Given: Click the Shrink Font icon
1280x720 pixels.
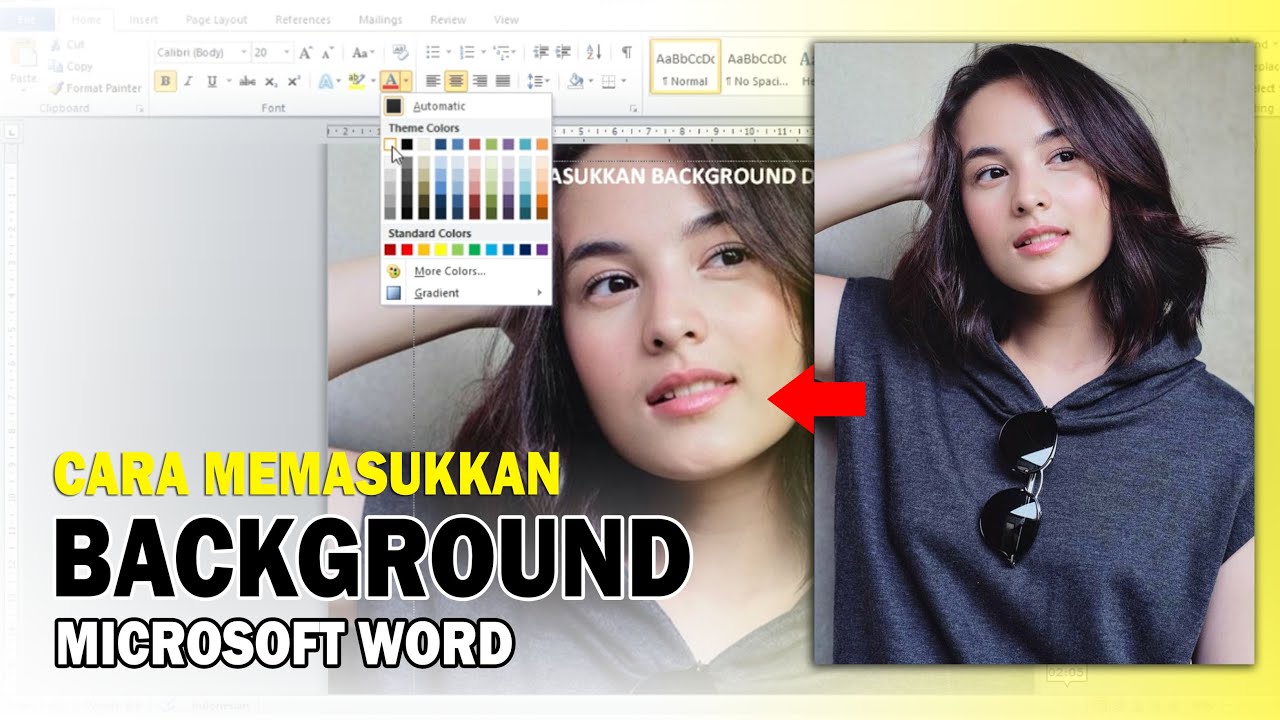Looking at the screenshot, I should (328, 52).
